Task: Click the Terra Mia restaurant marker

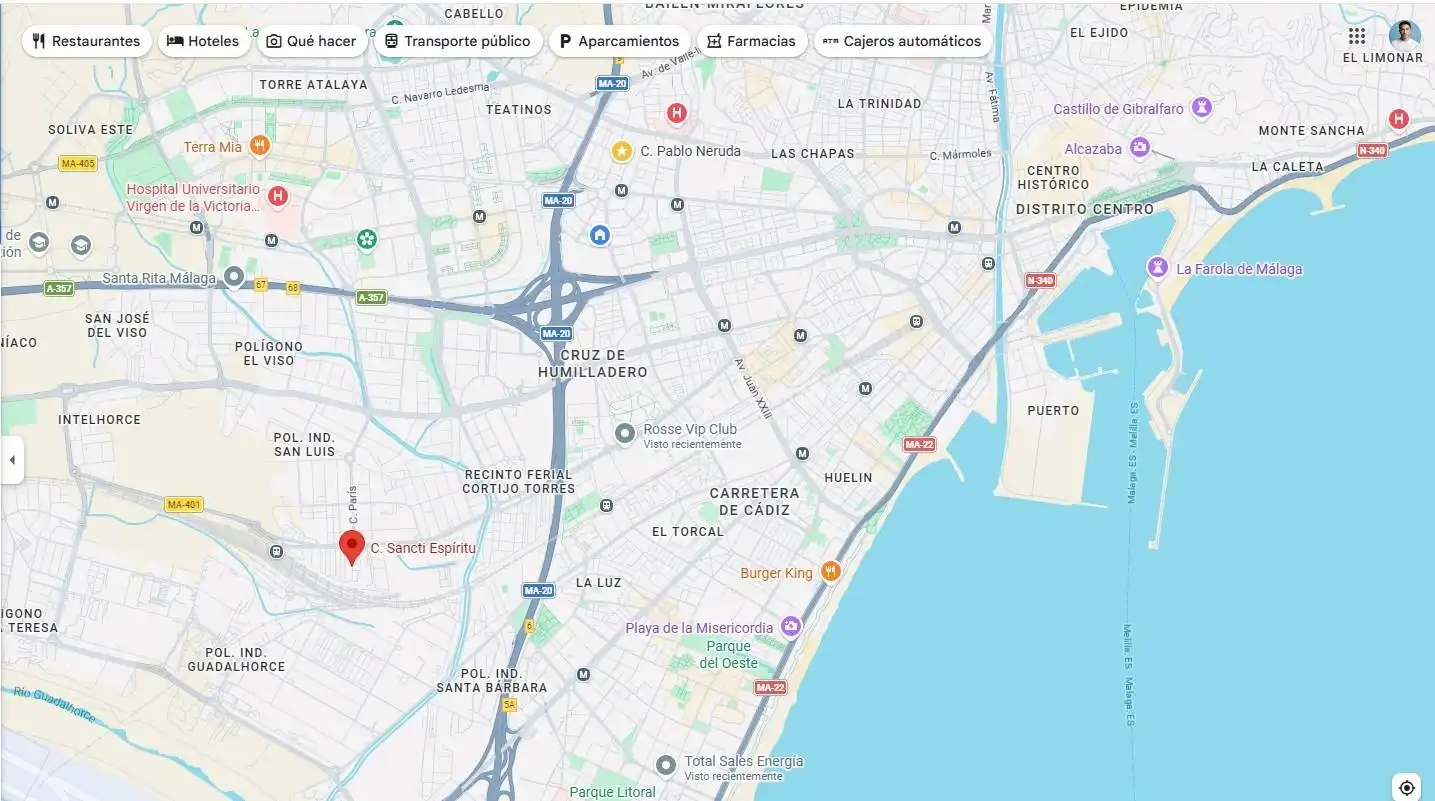Action: (259, 146)
